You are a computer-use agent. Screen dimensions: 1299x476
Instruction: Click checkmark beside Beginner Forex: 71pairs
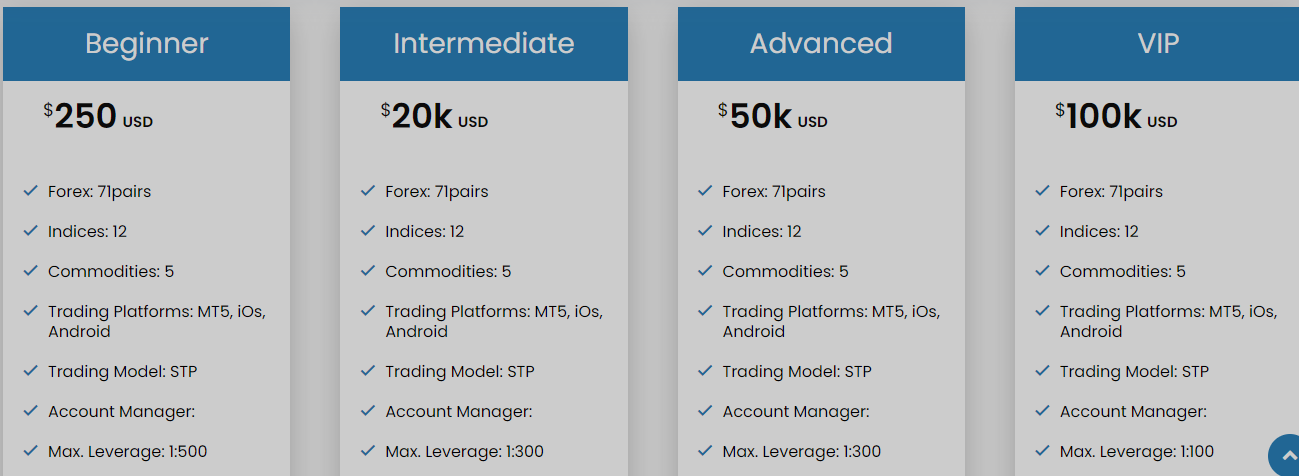[30, 191]
